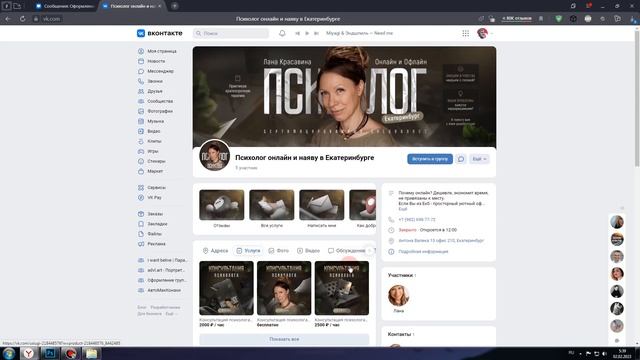The width and height of the screenshot is (640, 360).
Task: Switch to the Услуги tab
Action: click(248, 251)
